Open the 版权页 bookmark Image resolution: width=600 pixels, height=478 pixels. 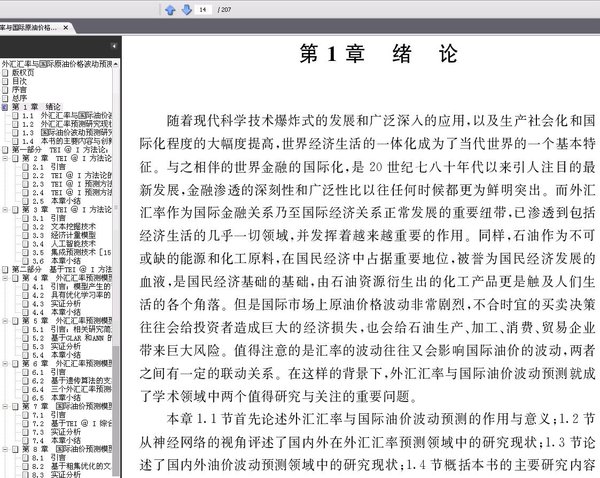point(23,72)
